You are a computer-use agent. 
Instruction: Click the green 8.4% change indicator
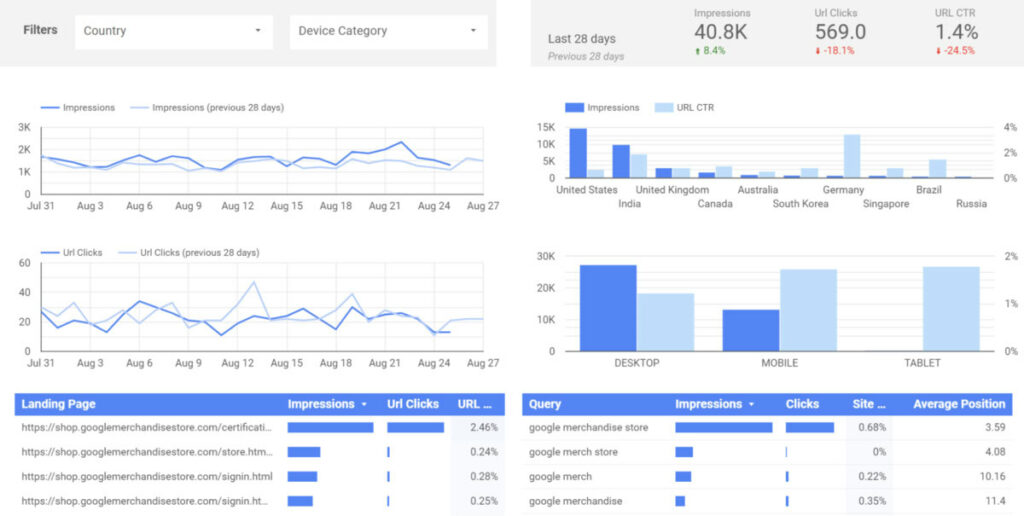click(x=711, y=51)
